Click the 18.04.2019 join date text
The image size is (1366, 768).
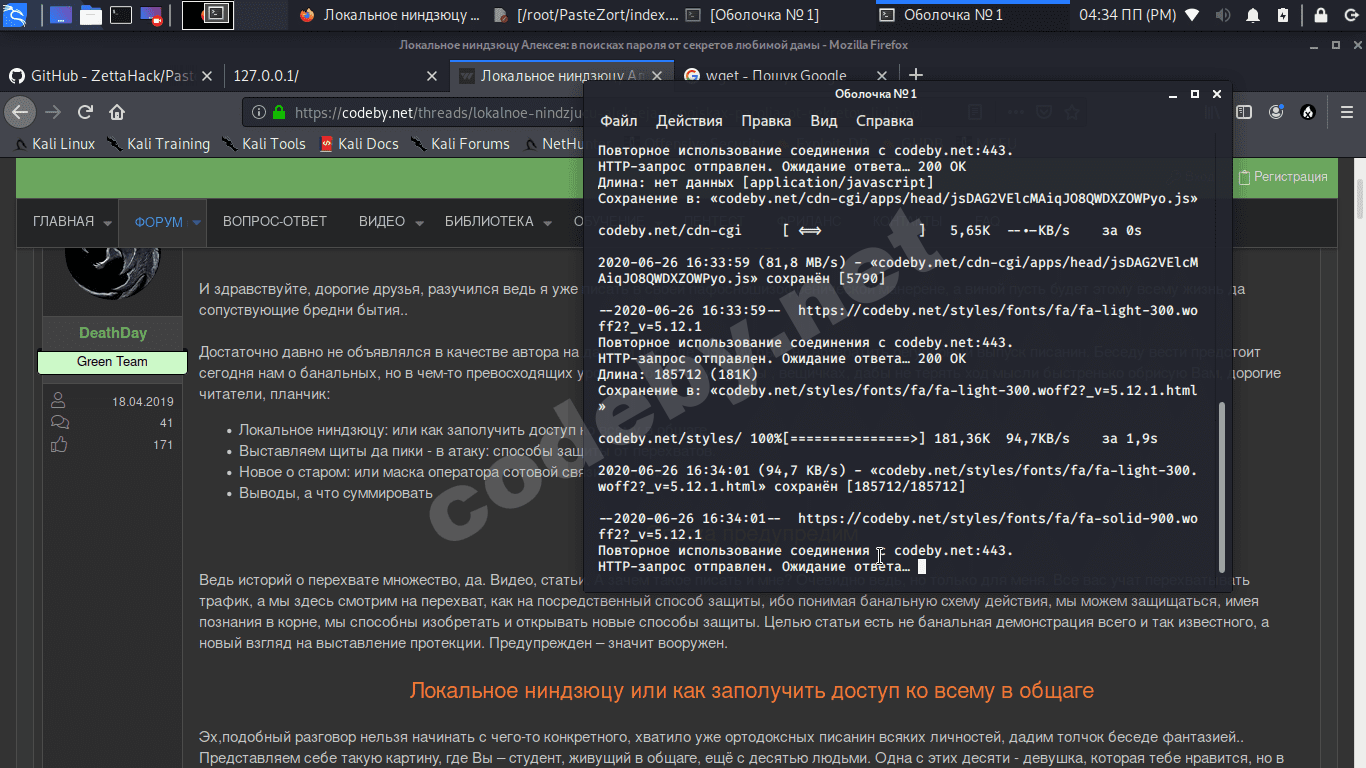tap(143, 402)
